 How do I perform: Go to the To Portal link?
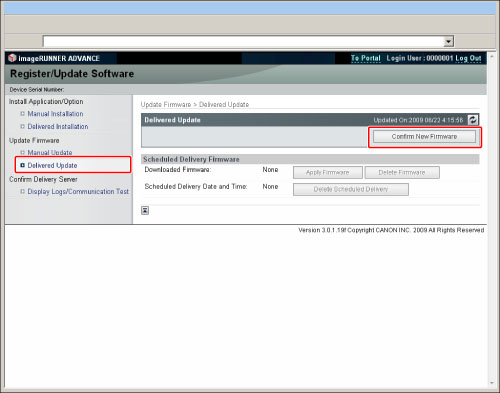click(366, 58)
